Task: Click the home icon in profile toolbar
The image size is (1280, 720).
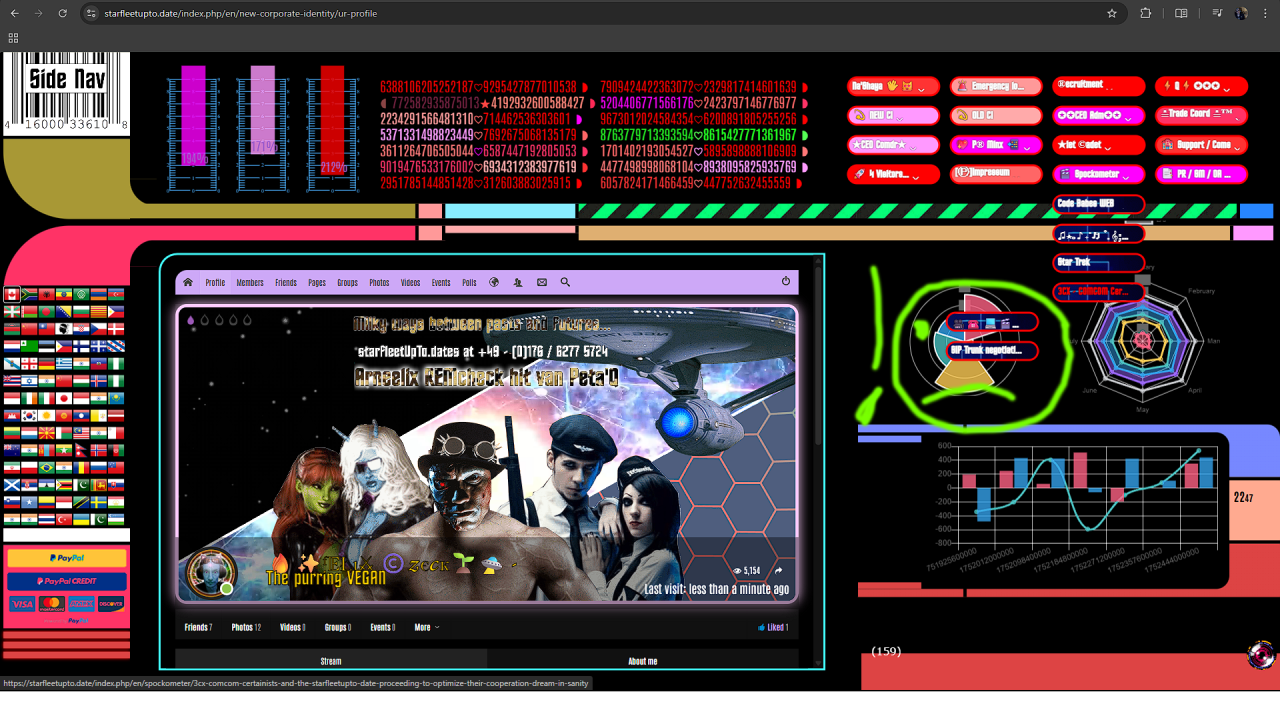Action: coord(187,283)
